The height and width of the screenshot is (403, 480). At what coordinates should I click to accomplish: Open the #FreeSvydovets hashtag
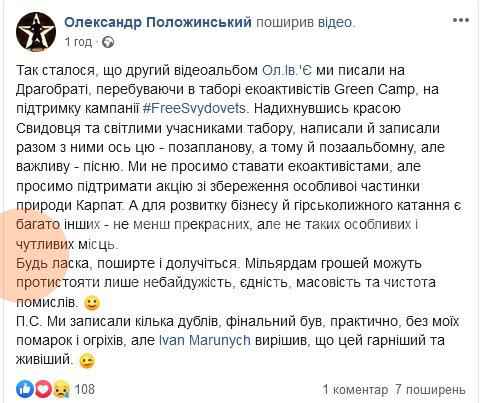point(194,109)
